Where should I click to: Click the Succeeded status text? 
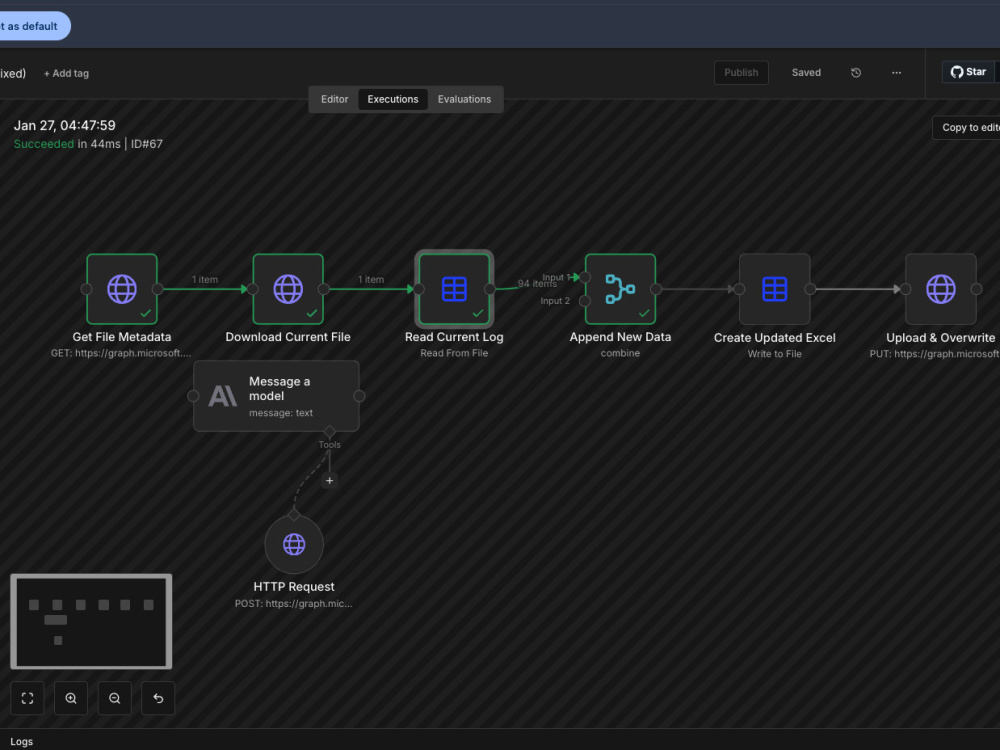click(x=44, y=144)
